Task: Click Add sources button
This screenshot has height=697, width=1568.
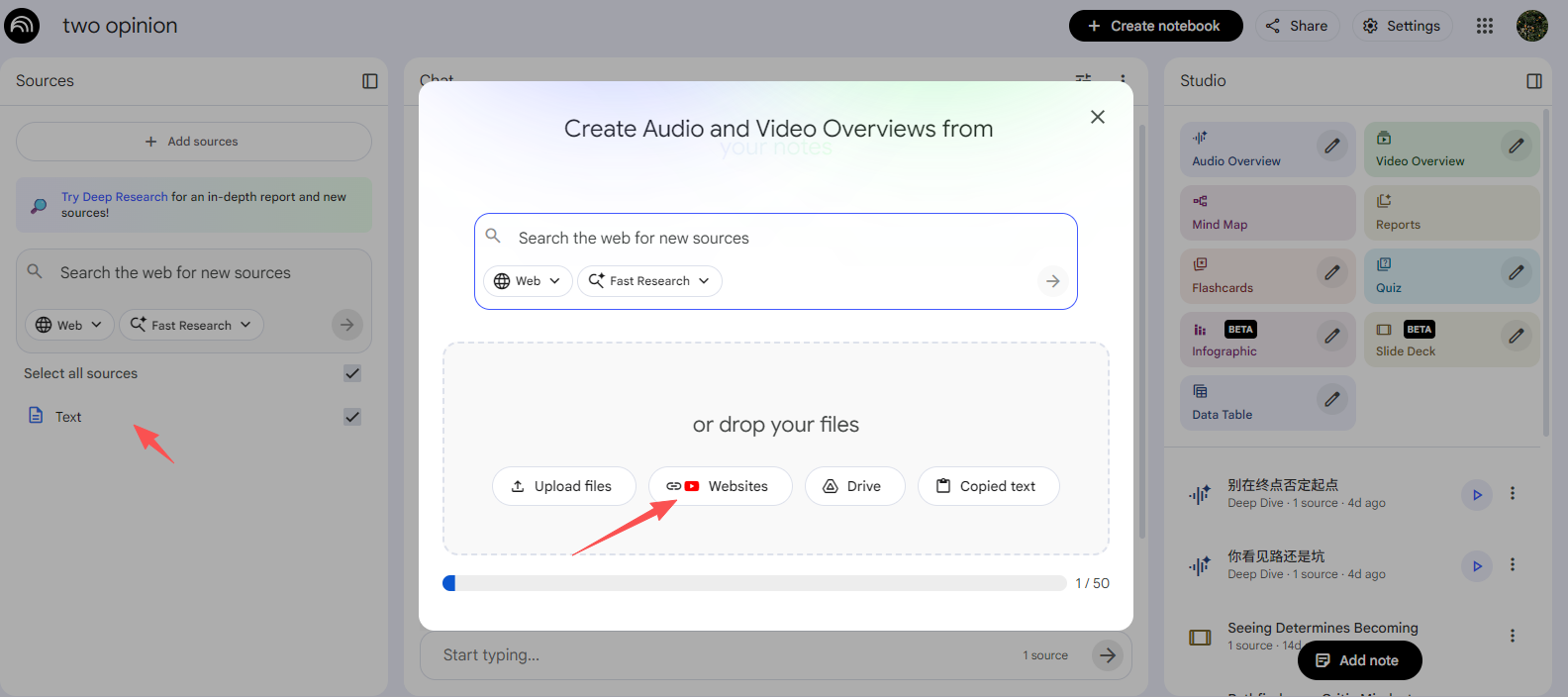Action: coord(194,142)
